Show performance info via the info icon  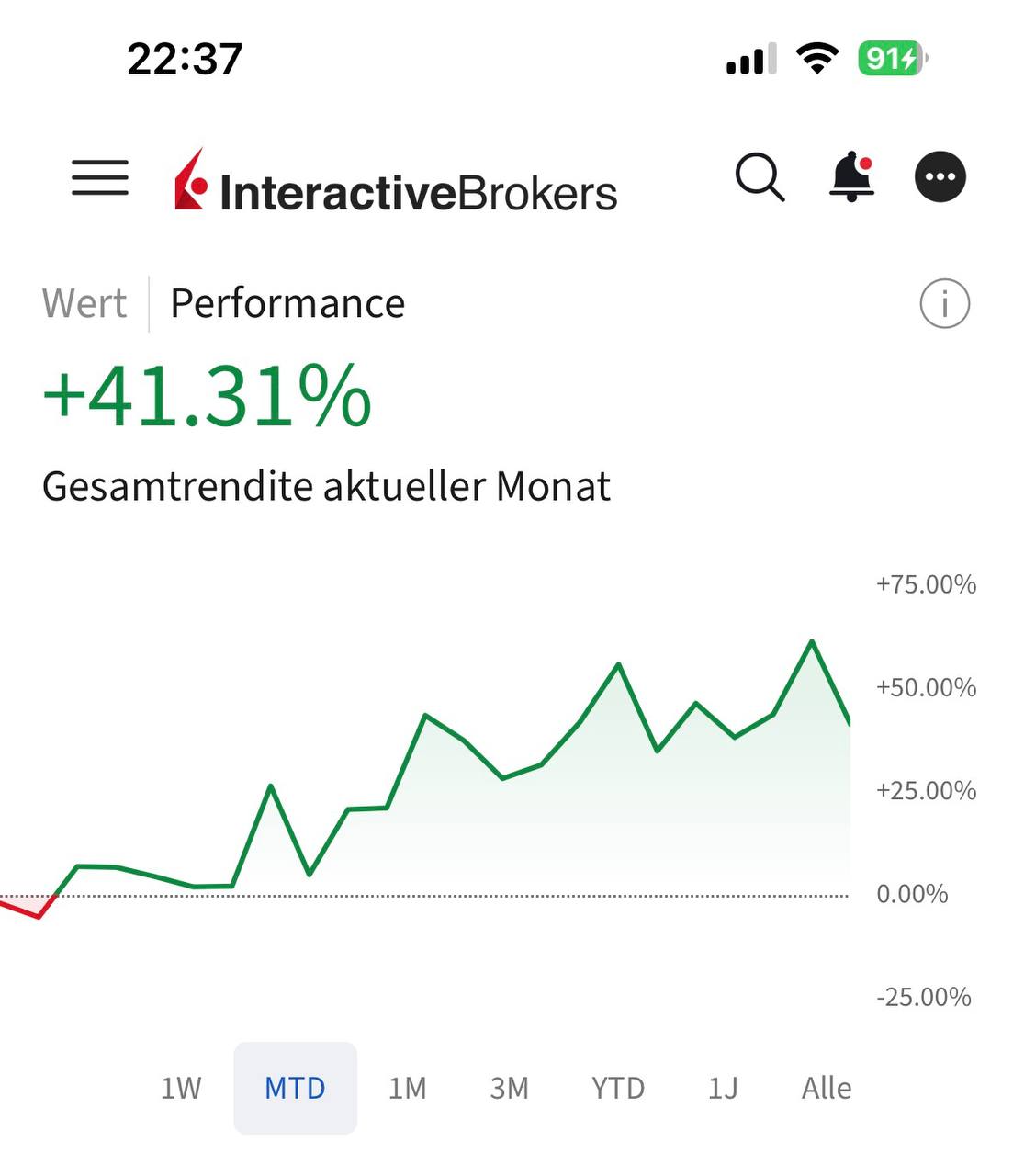coord(944,303)
